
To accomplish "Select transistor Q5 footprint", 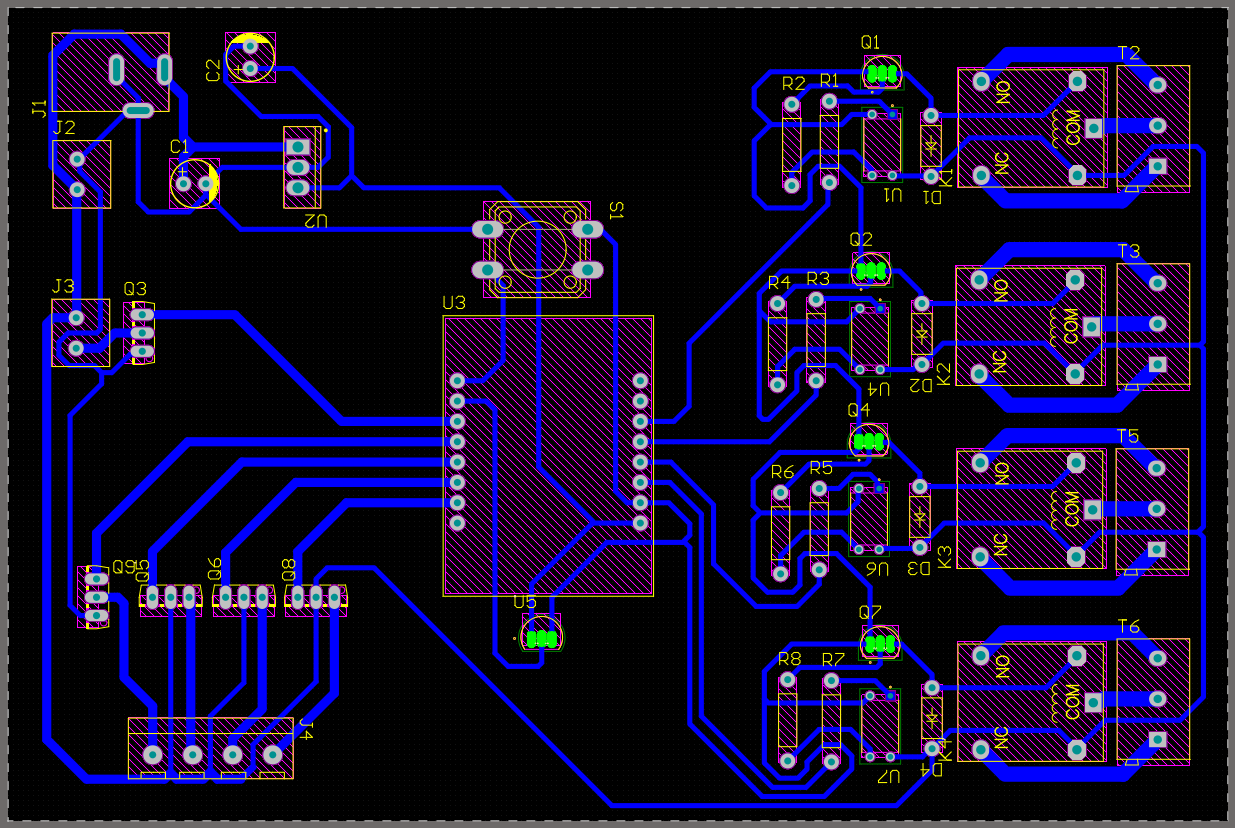I will coord(170,599).
